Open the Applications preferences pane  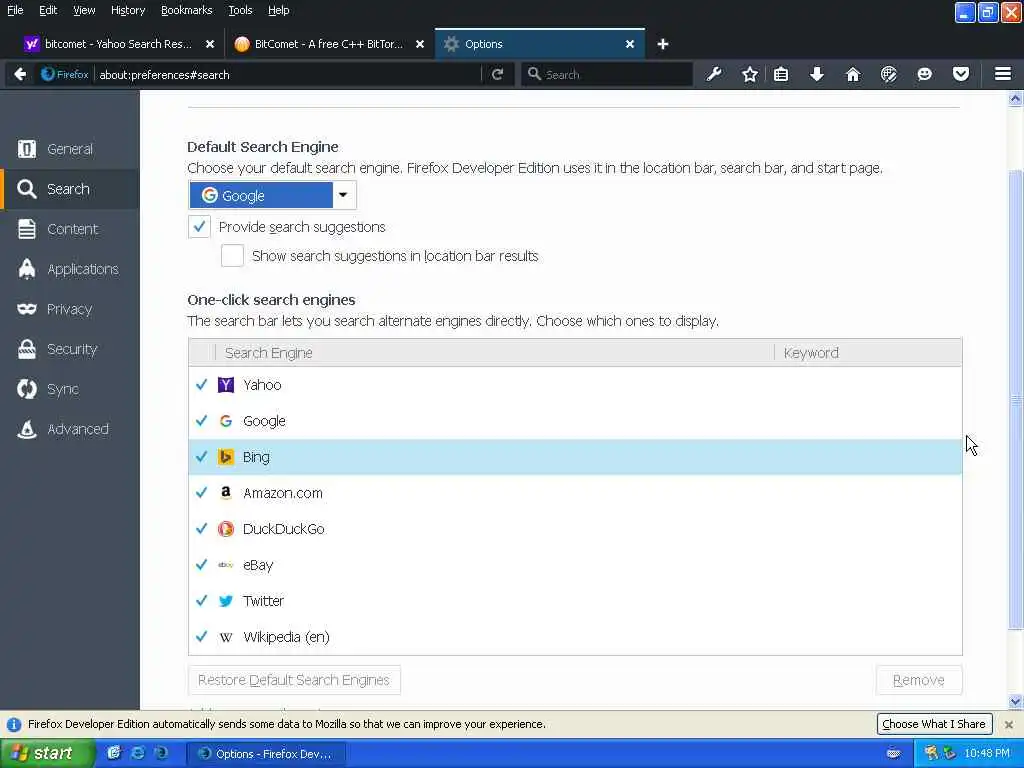point(70,269)
